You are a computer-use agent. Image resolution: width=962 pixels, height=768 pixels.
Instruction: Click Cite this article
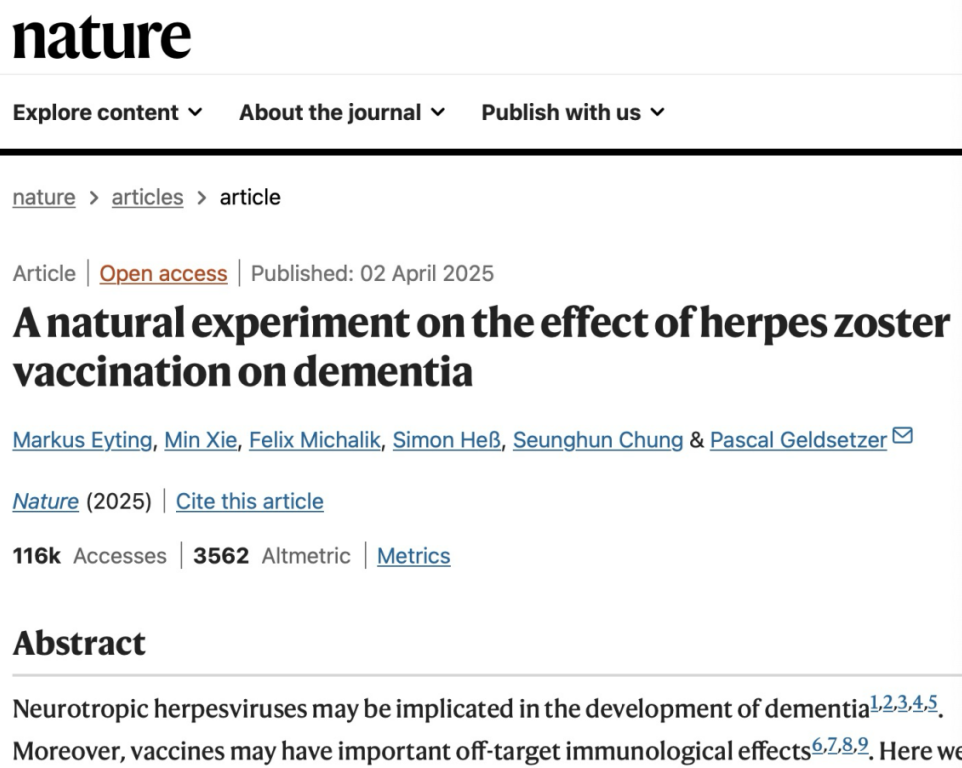[x=250, y=501]
